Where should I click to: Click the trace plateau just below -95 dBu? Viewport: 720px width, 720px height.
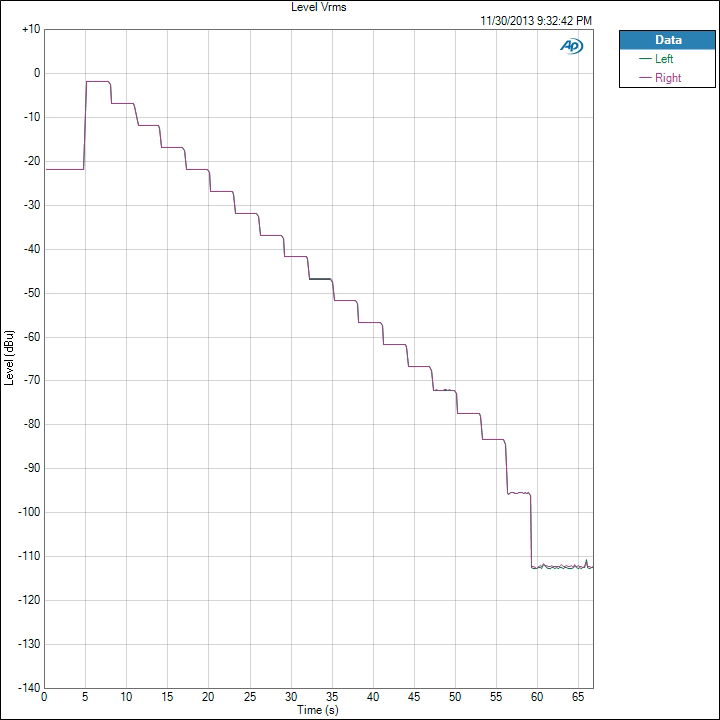(x=519, y=493)
